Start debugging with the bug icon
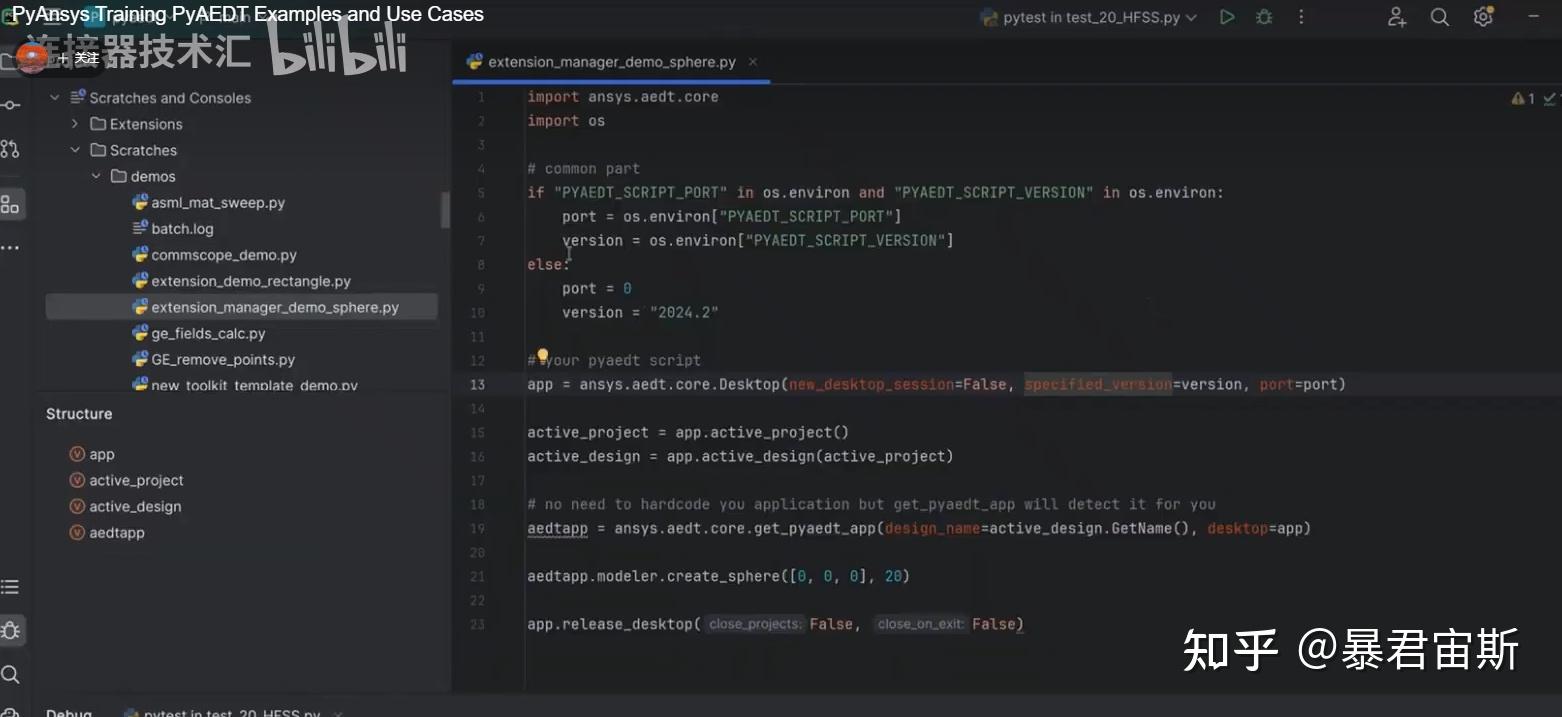 [1264, 17]
